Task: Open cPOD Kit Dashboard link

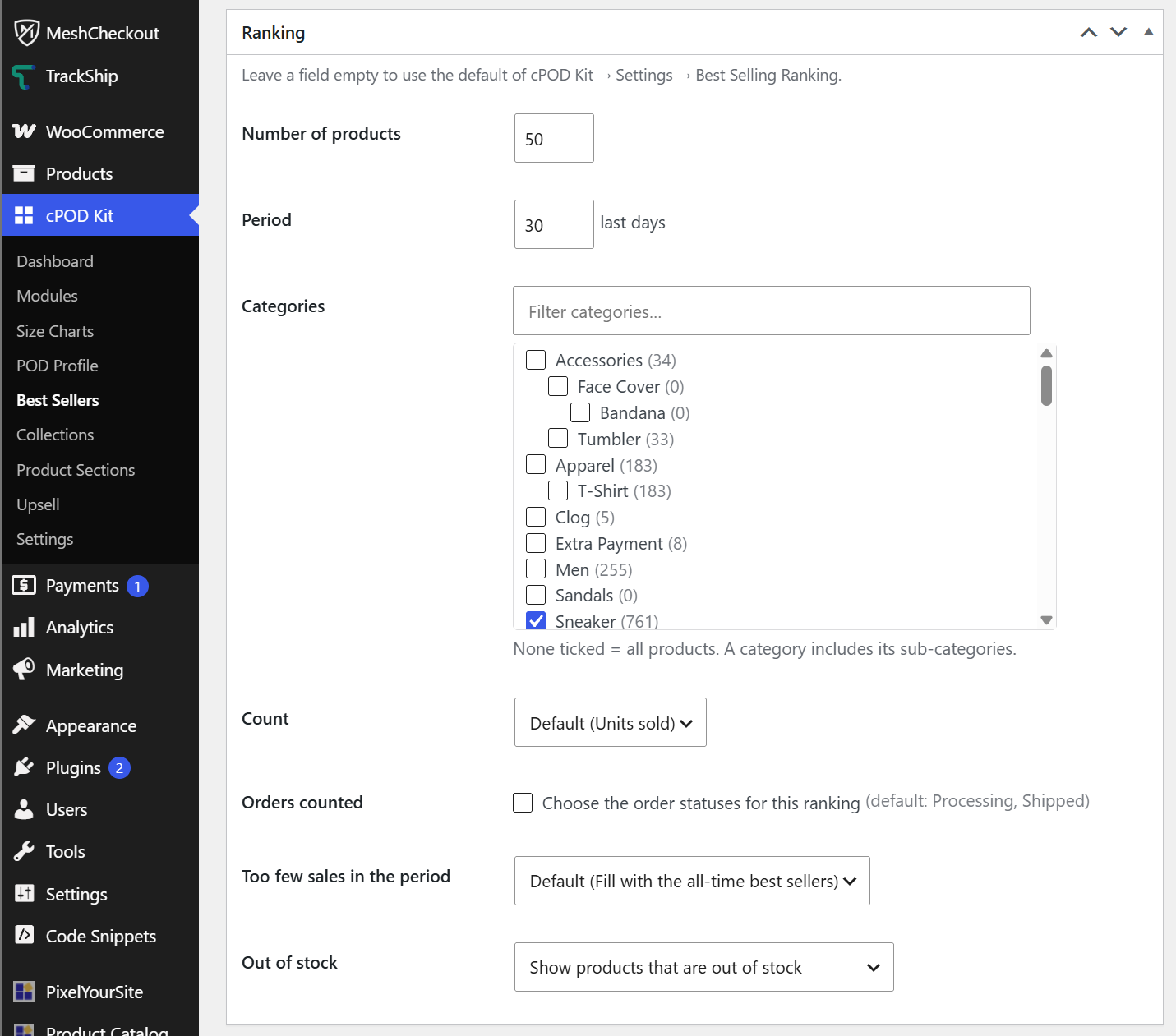Action: point(55,261)
